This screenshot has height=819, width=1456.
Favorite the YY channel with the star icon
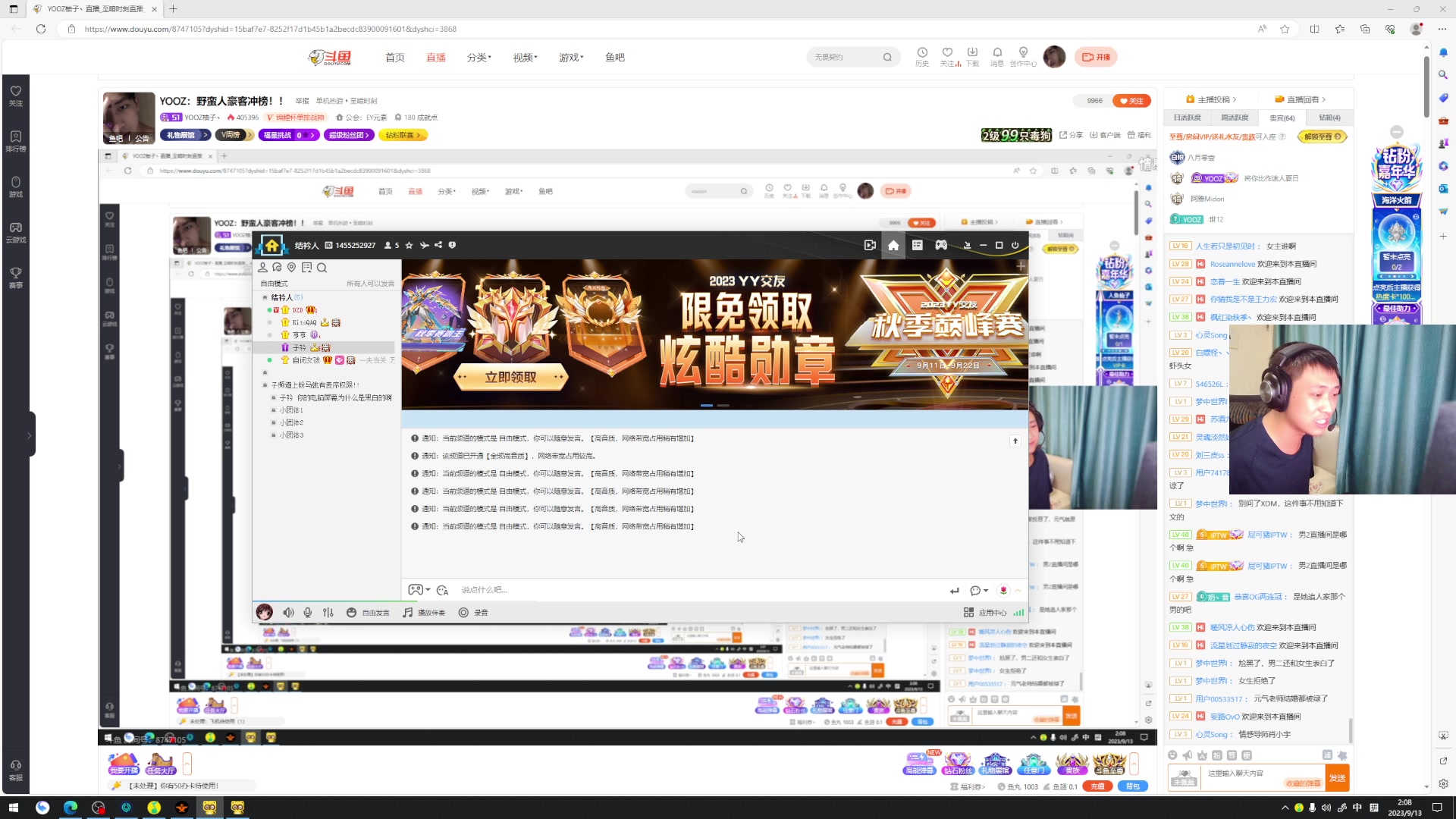pyautogui.click(x=409, y=245)
